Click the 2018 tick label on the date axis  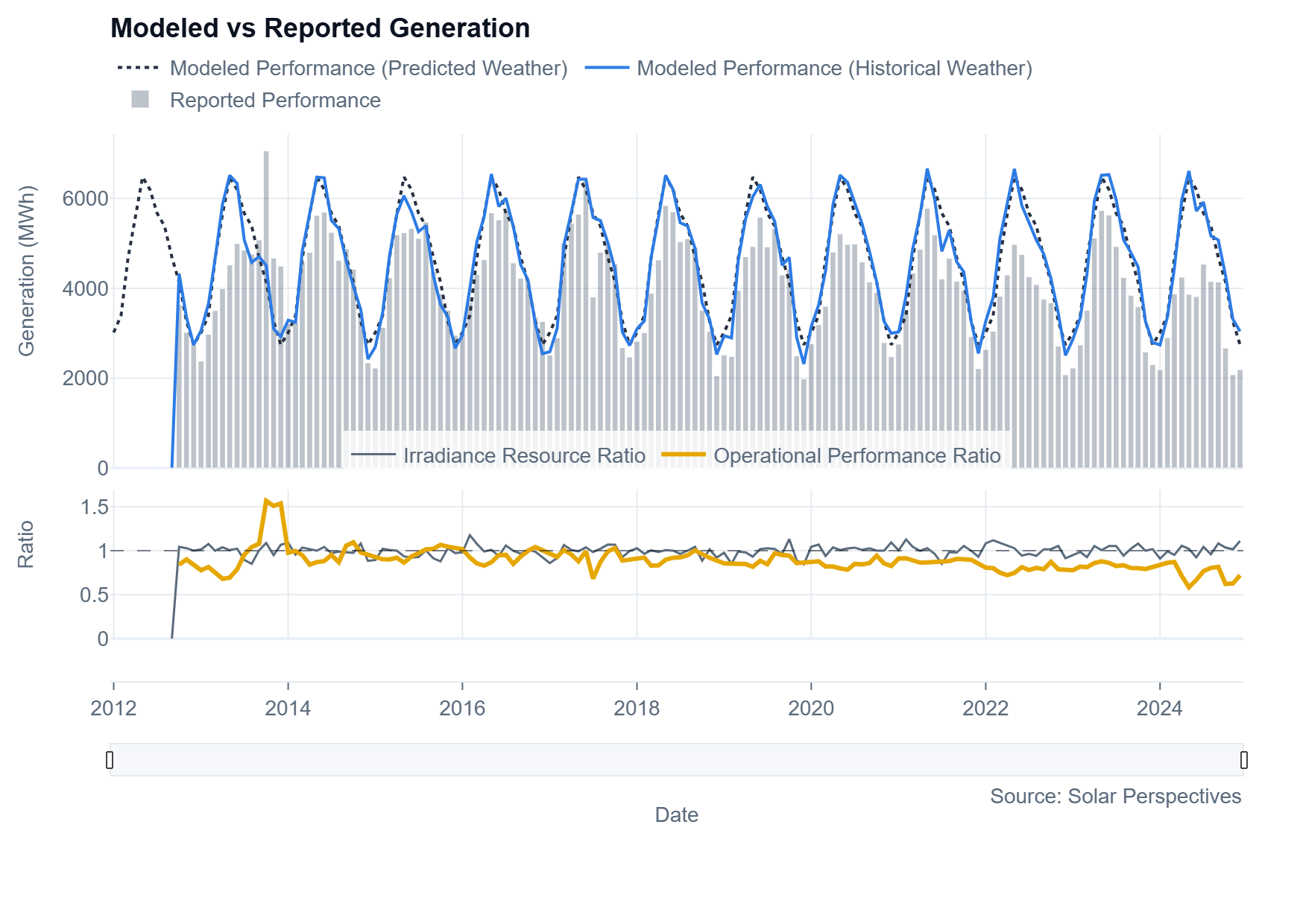pyautogui.click(x=636, y=707)
